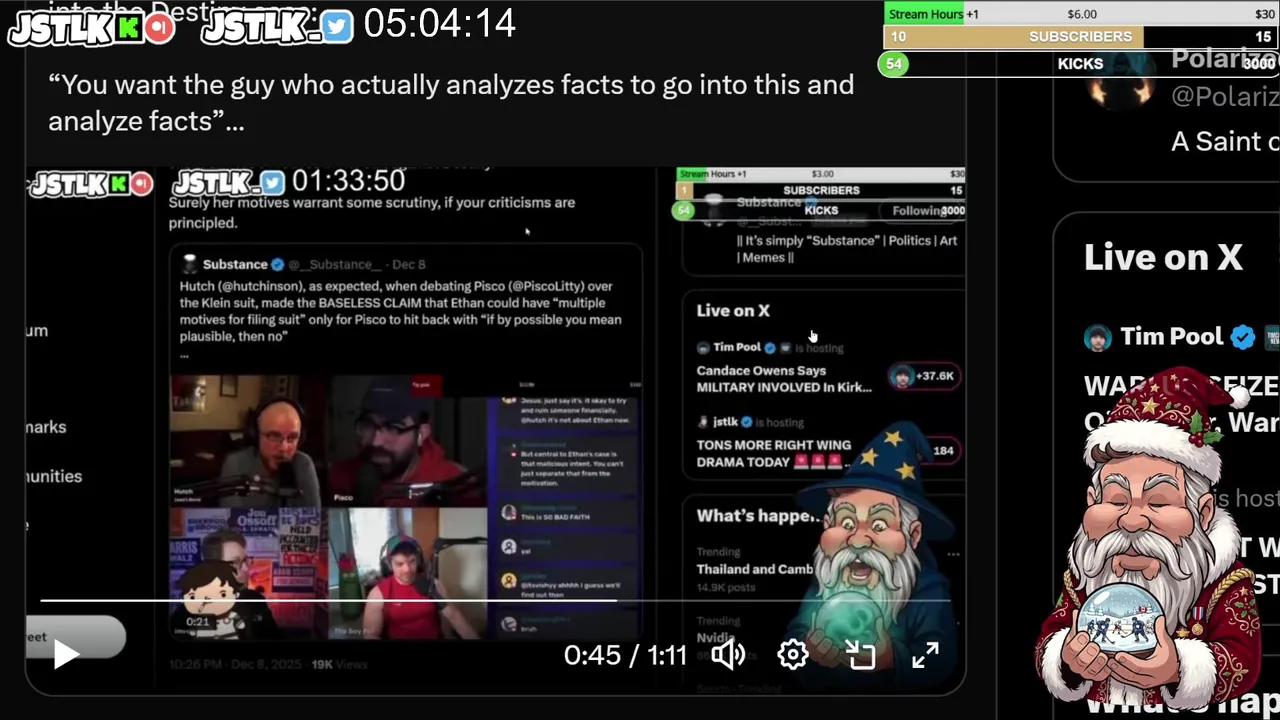Click the 05:04:14 stream timer
Screen dimensions: 1280x720
(439, 24)
